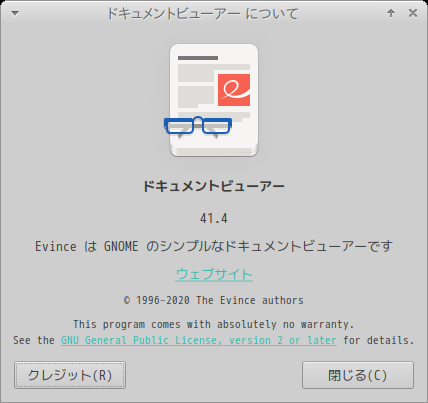Click the title bar text ドキュメントビューアー について
The image size is (428, 403).
click(x=202, y=14)
